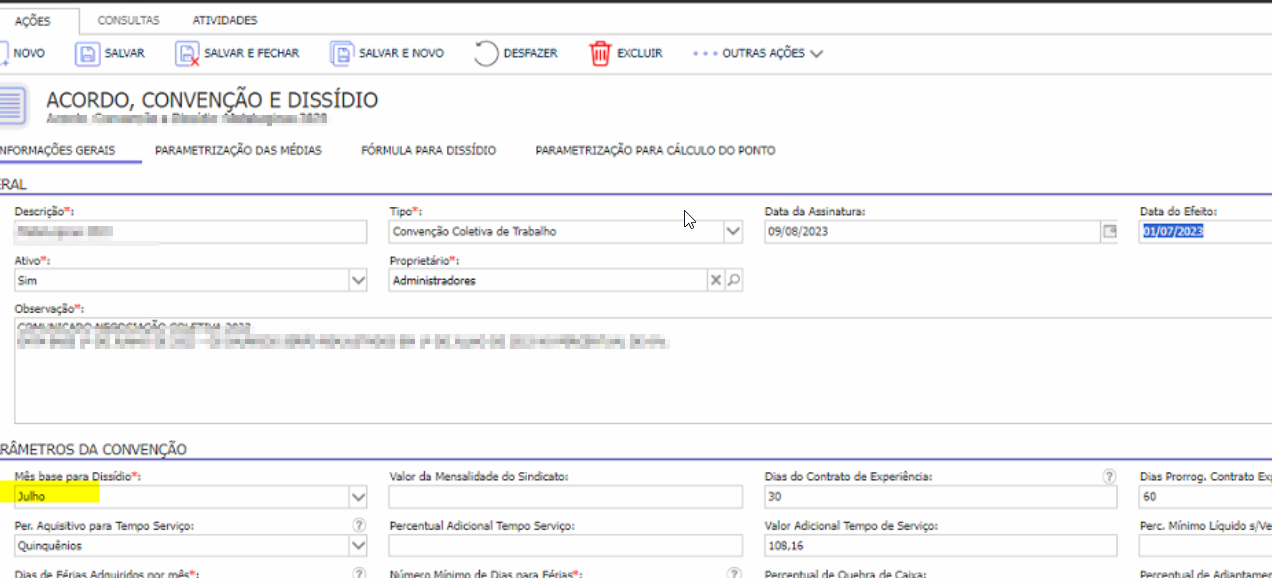The height and width of the screenshot is (578, 1272).
Task: Clear the Proprietário field with the X icon
Action: point(715,281)
